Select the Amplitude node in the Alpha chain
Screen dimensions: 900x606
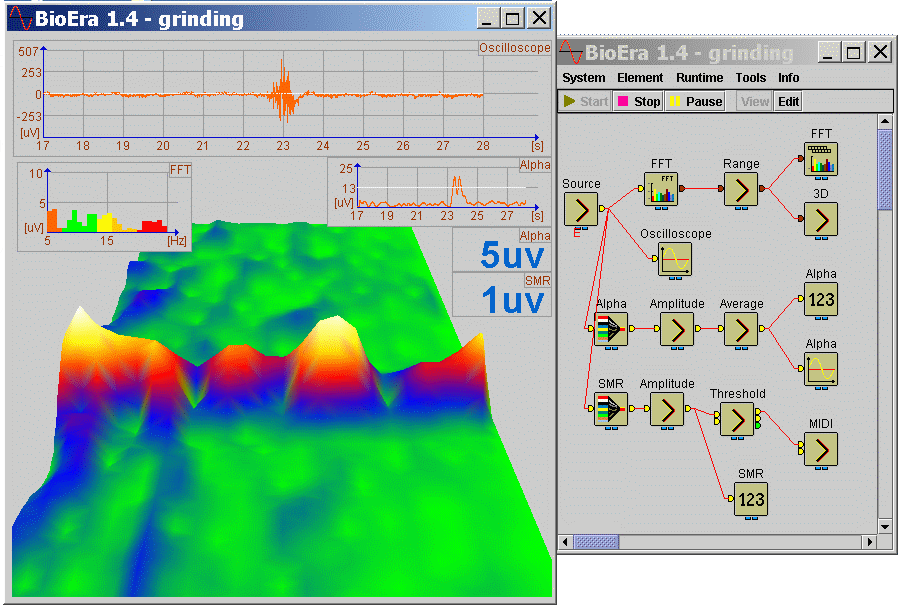[x=677, y=329]
